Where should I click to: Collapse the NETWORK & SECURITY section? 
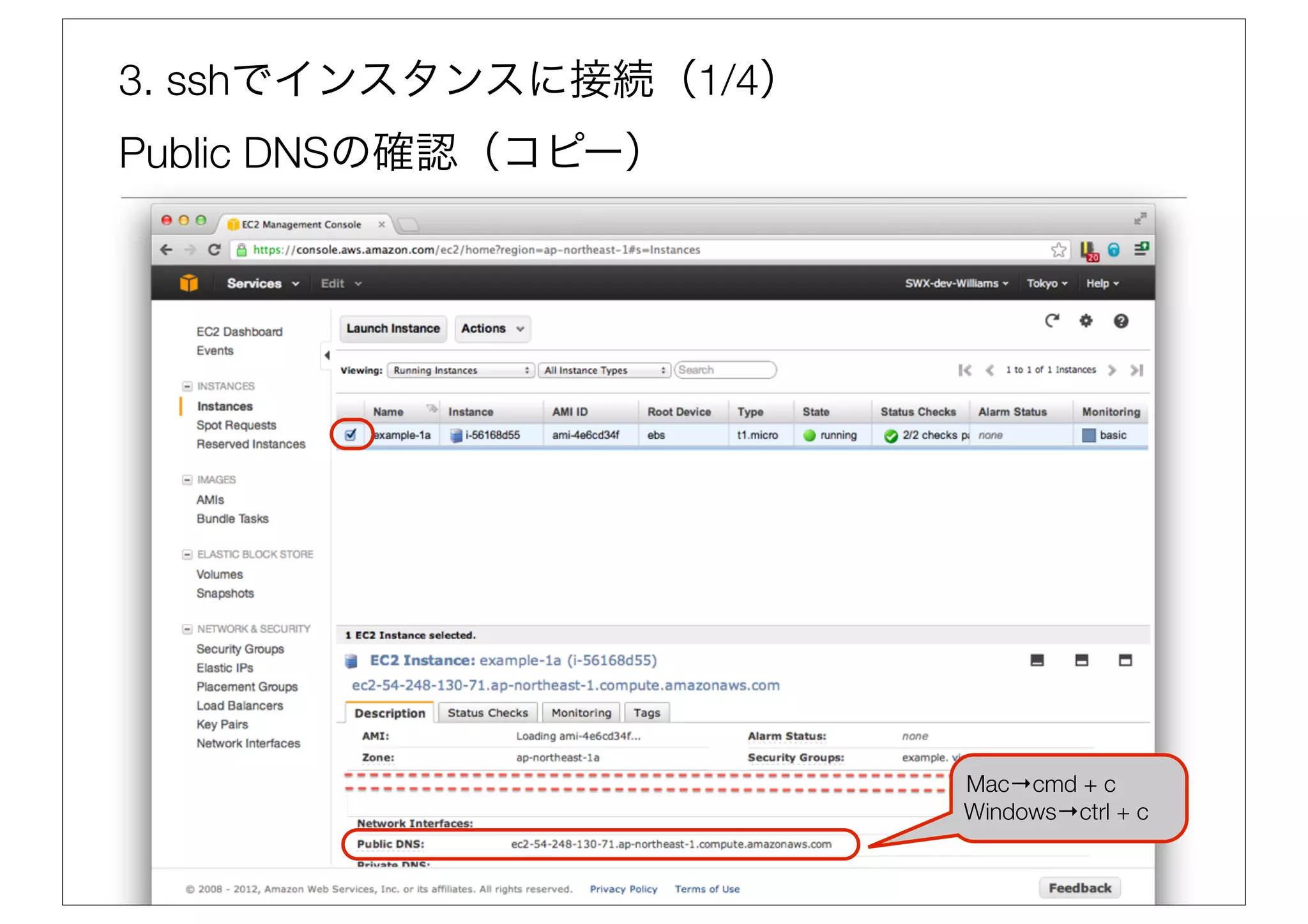tap(187, 629)
